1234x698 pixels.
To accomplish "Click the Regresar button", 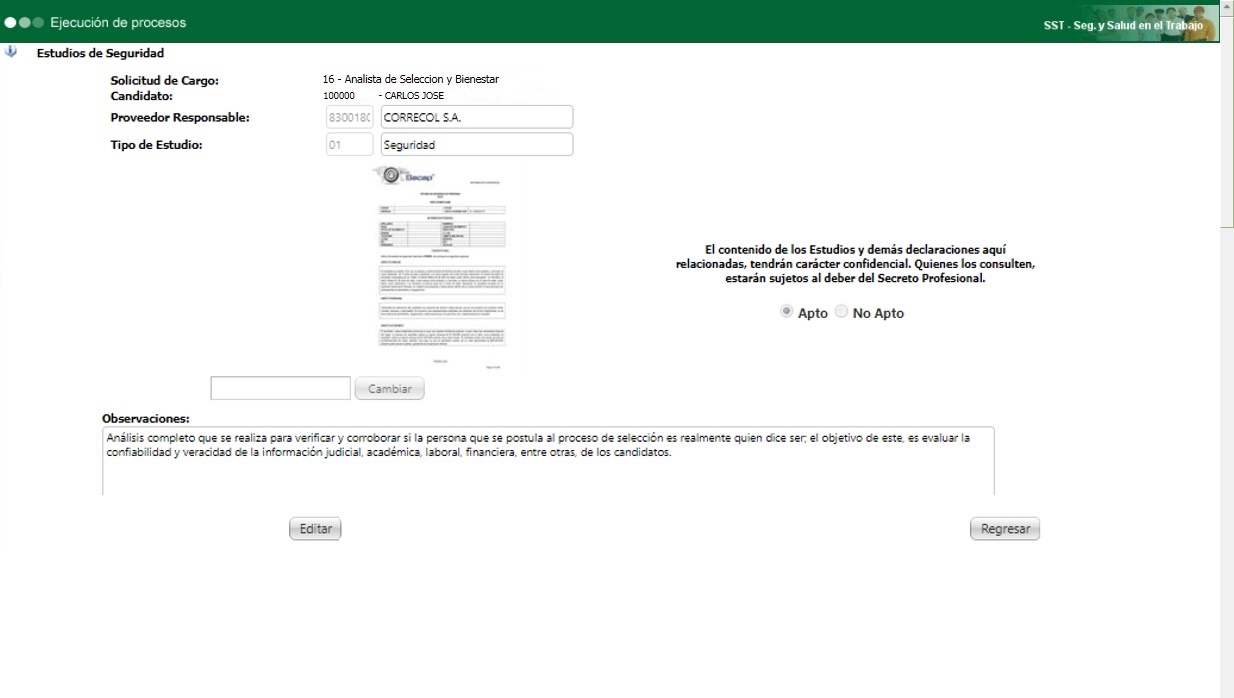I will point(1005,529).
